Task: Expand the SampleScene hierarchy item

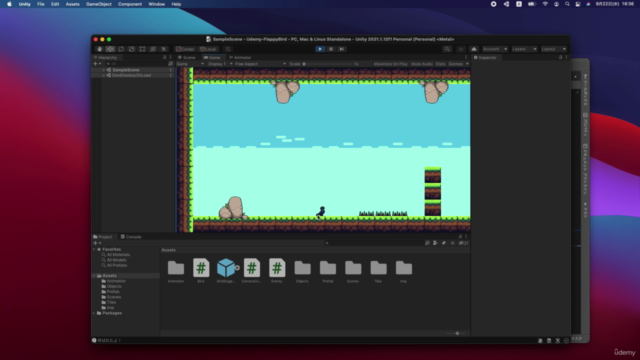Action: tap(104, 70)
